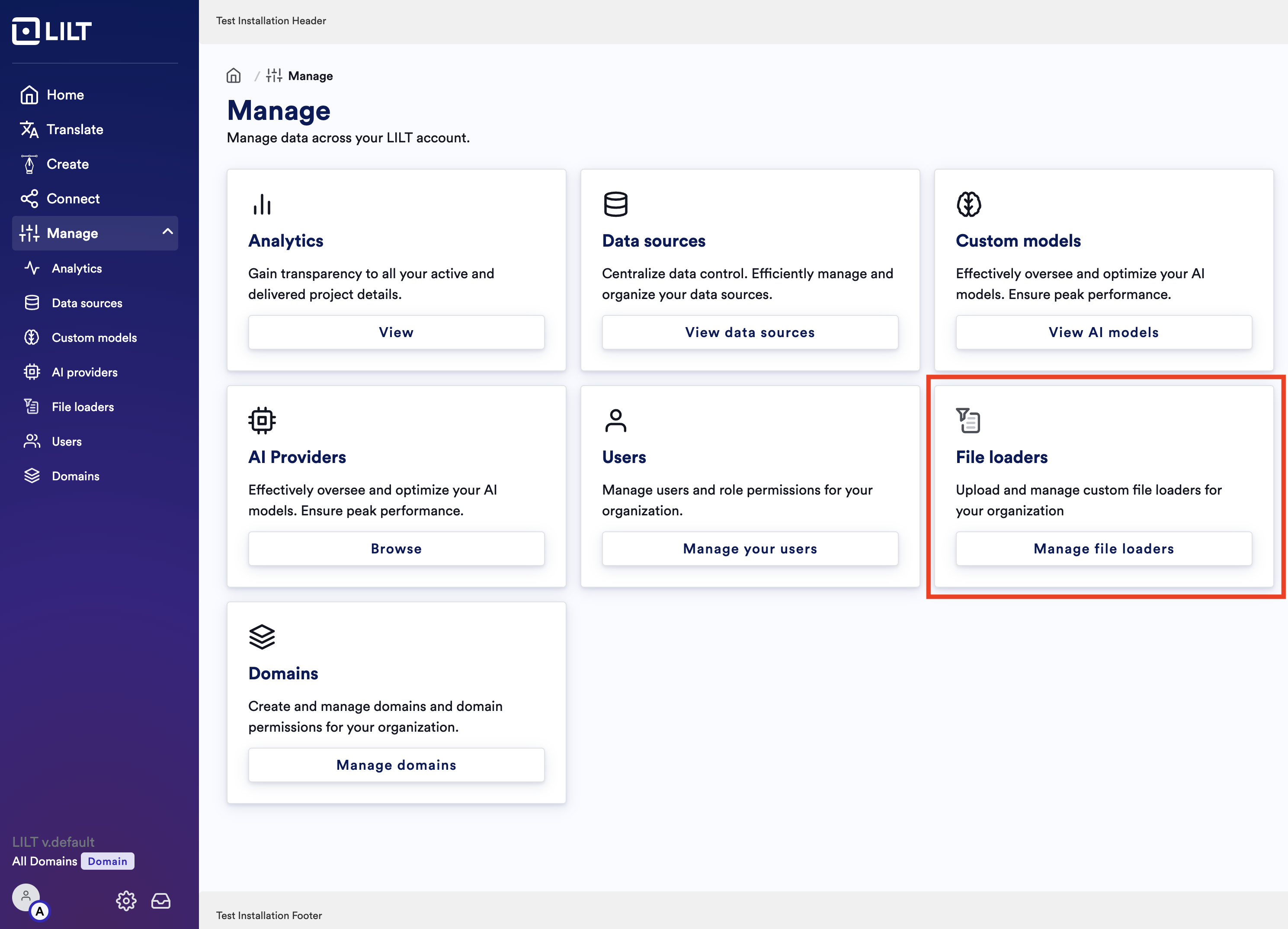Click View AI models button
1288x929 pixels.
(x=1104, y=332)
